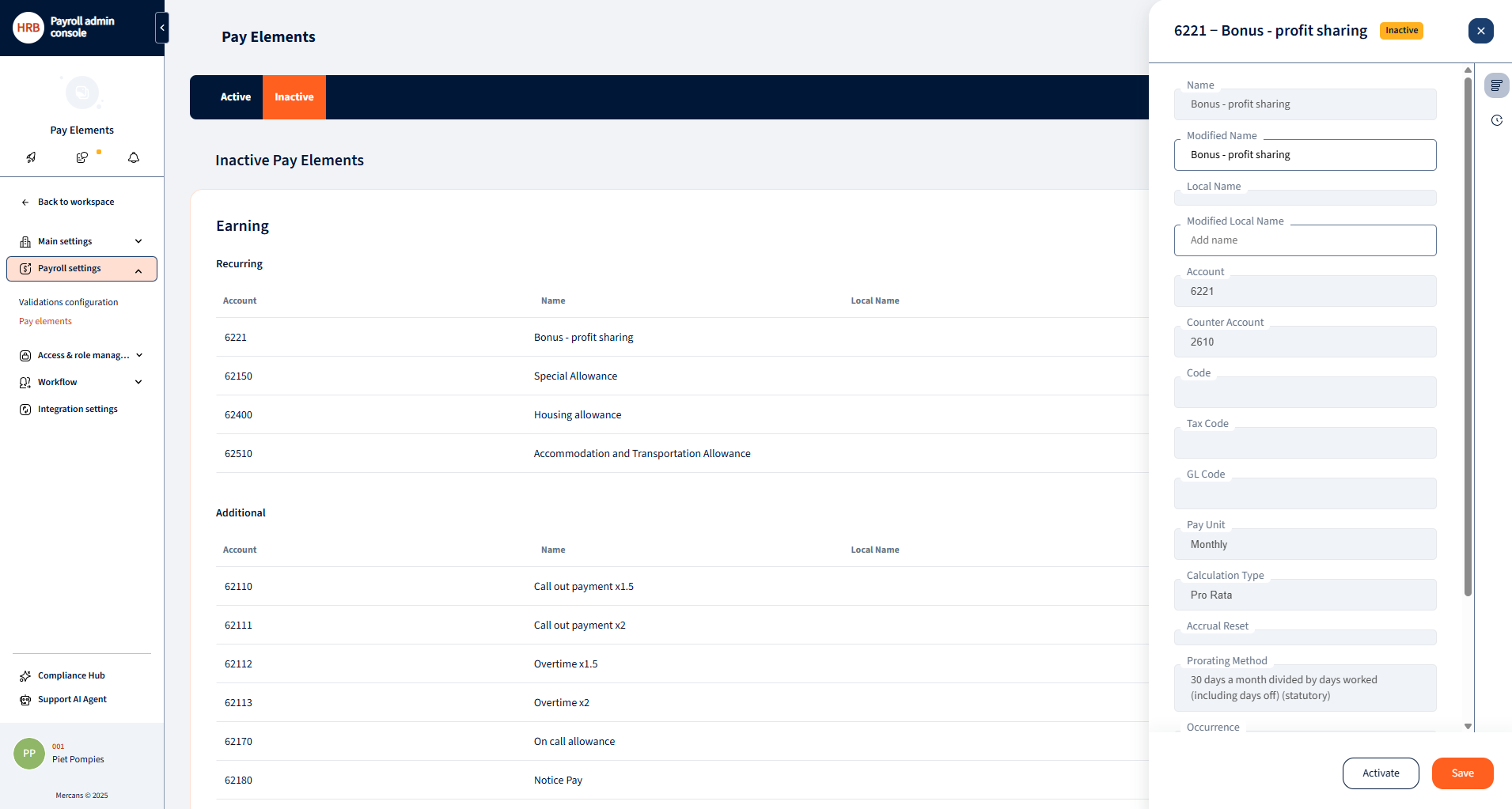Collapse the left sidebar with arrow
Image resolution: width=1512 pixels, height=809 pixels.
(162, 28)
